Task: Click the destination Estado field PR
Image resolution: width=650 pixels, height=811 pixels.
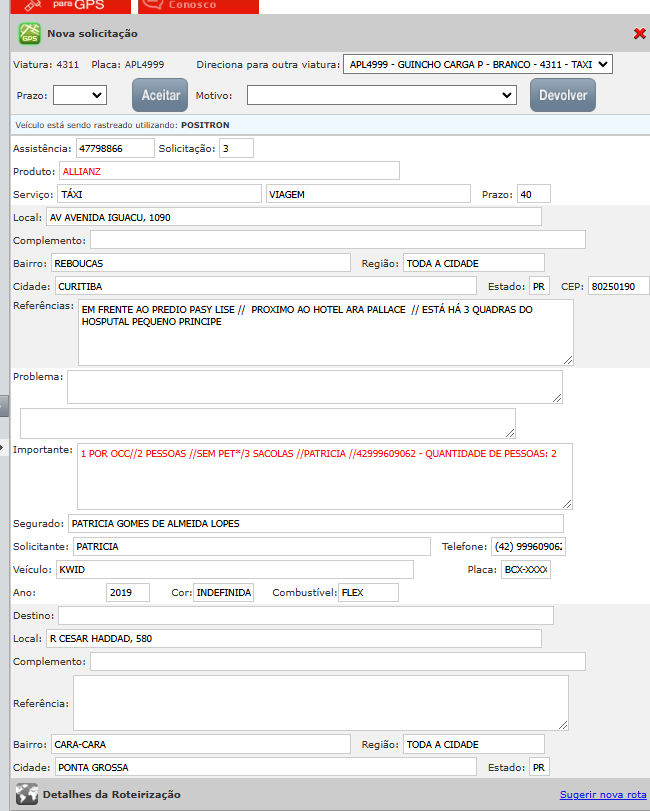Action: click(x=539, y=767)
